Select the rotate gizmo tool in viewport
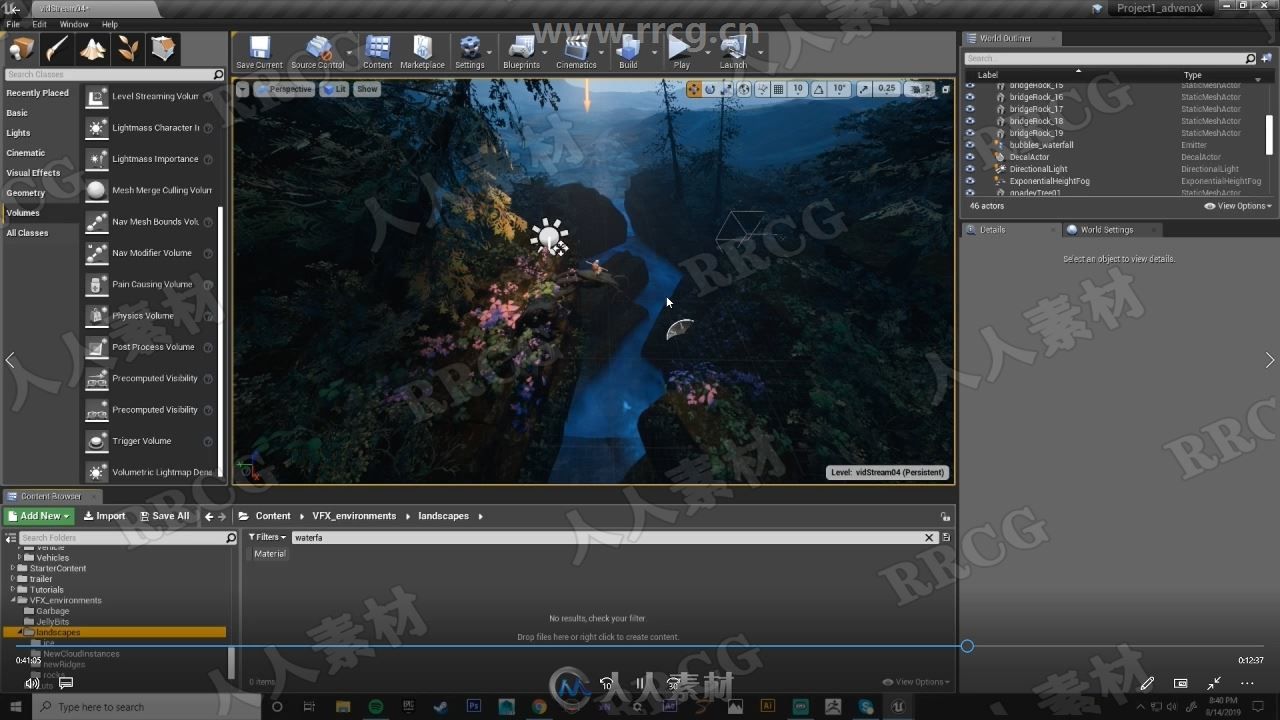Viewport: 1280px width, 720px height. 710,89
